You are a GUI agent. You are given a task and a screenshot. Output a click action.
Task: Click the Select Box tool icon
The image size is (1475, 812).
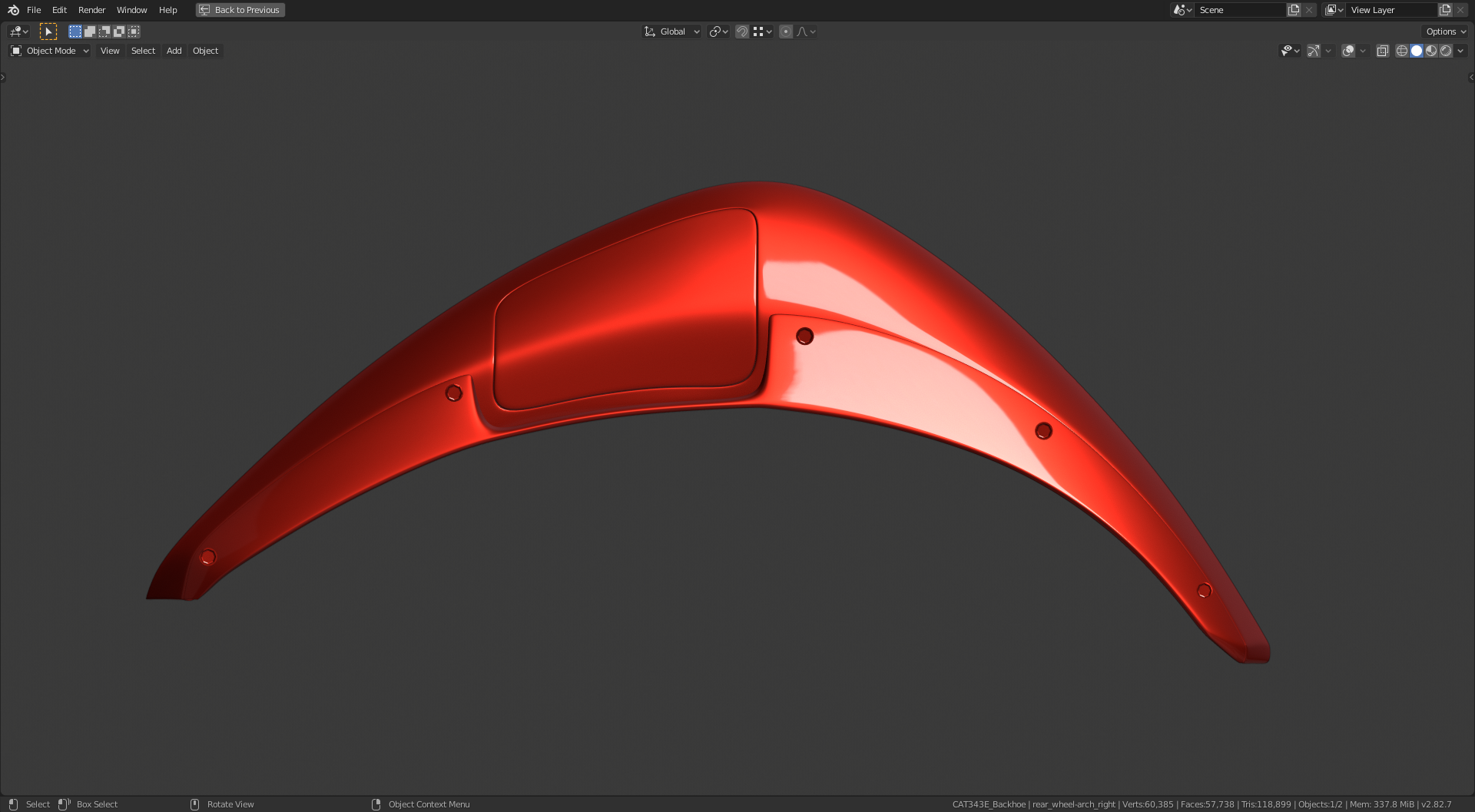point(48,31)
